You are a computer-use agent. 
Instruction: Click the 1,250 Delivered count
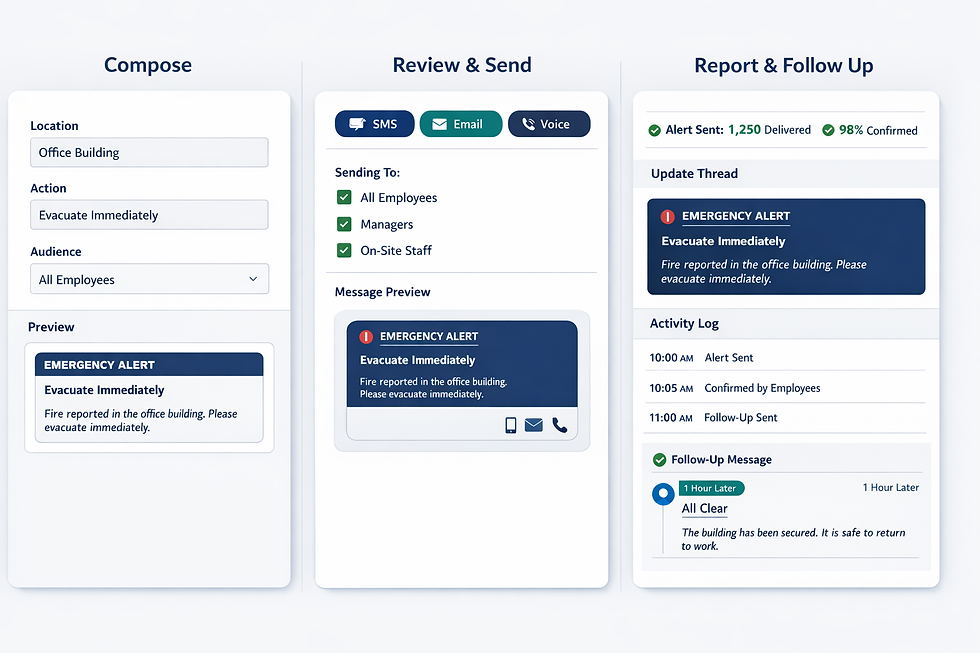(769, 130)
